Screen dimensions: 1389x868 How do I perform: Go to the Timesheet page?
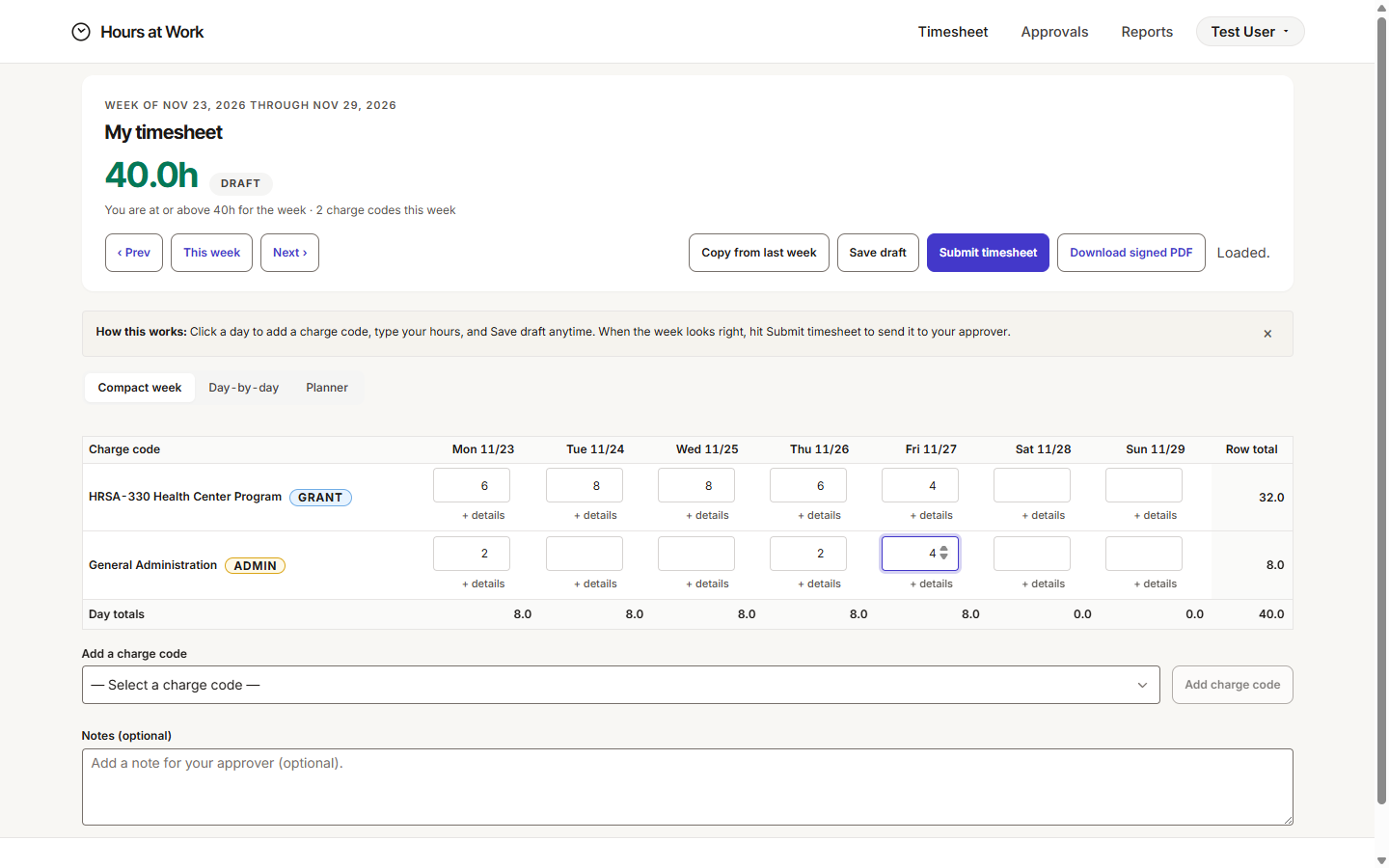pyautogui.click(x=952, y=32)
